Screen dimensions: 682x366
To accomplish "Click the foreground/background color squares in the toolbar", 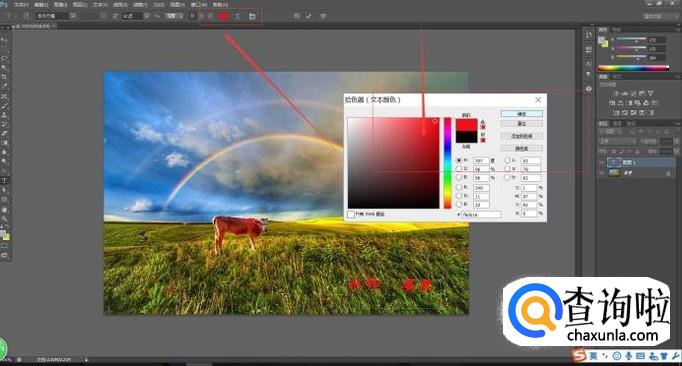I will point(5,235).
